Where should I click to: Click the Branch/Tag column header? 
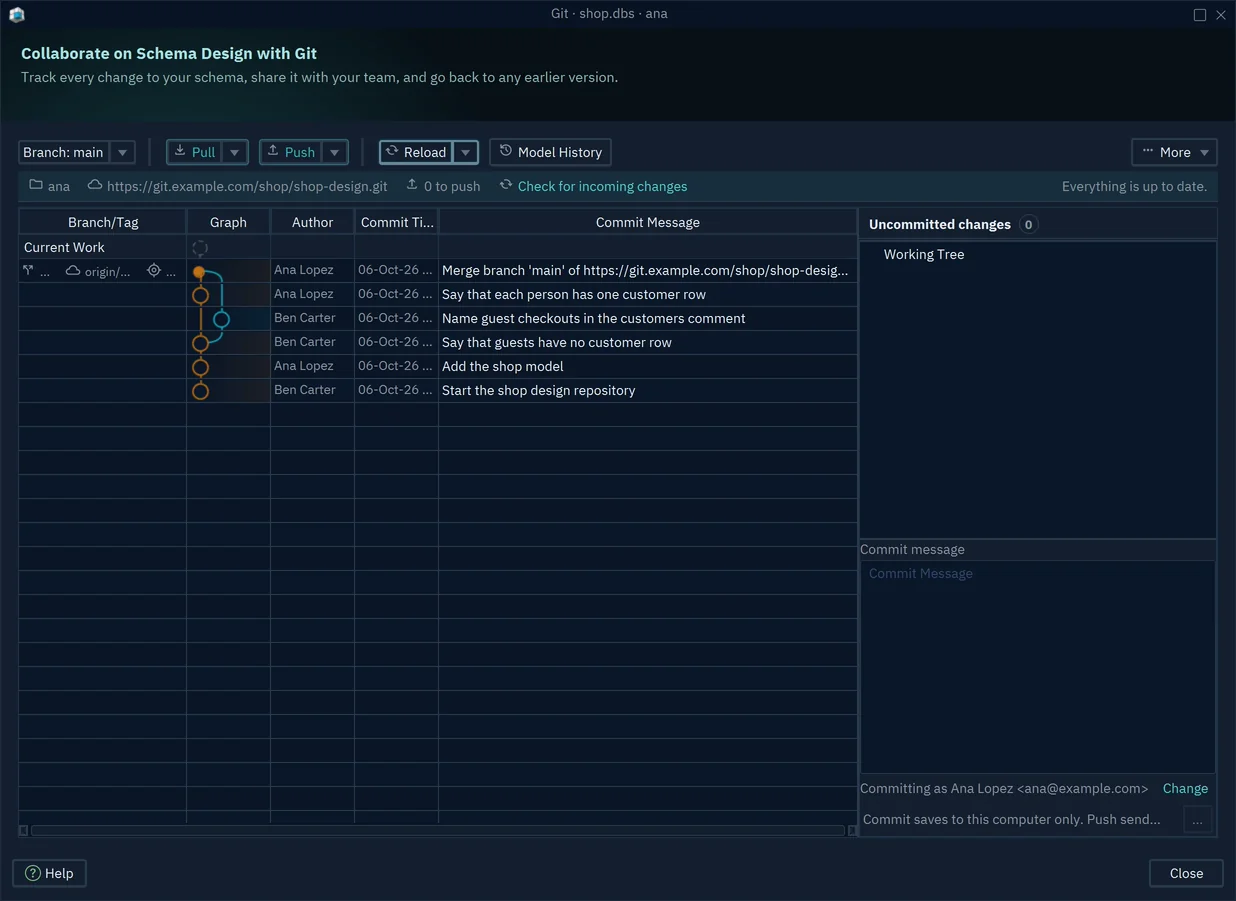(x=103, y=222)
